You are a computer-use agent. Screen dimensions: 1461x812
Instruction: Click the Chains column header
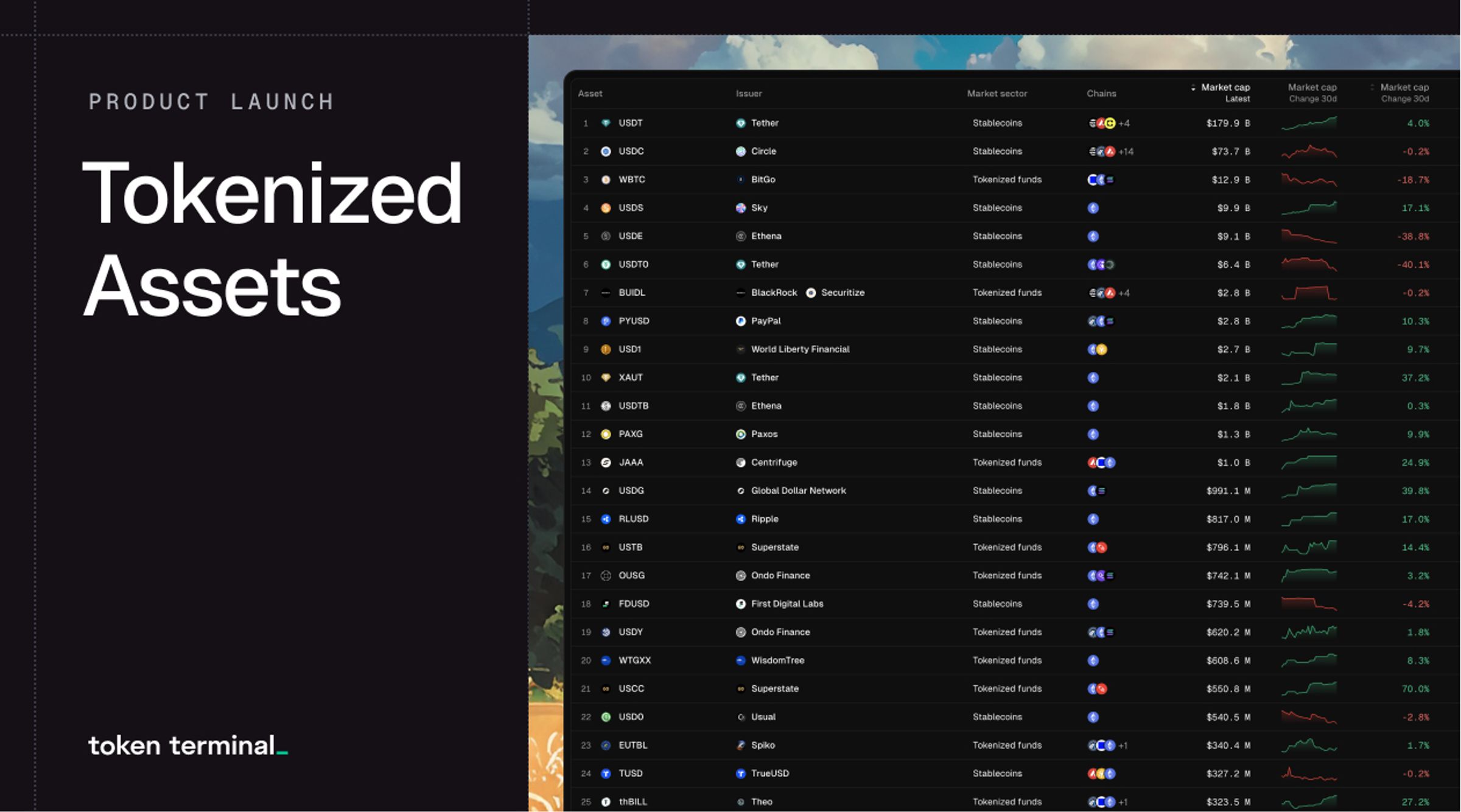(1101, 94)
